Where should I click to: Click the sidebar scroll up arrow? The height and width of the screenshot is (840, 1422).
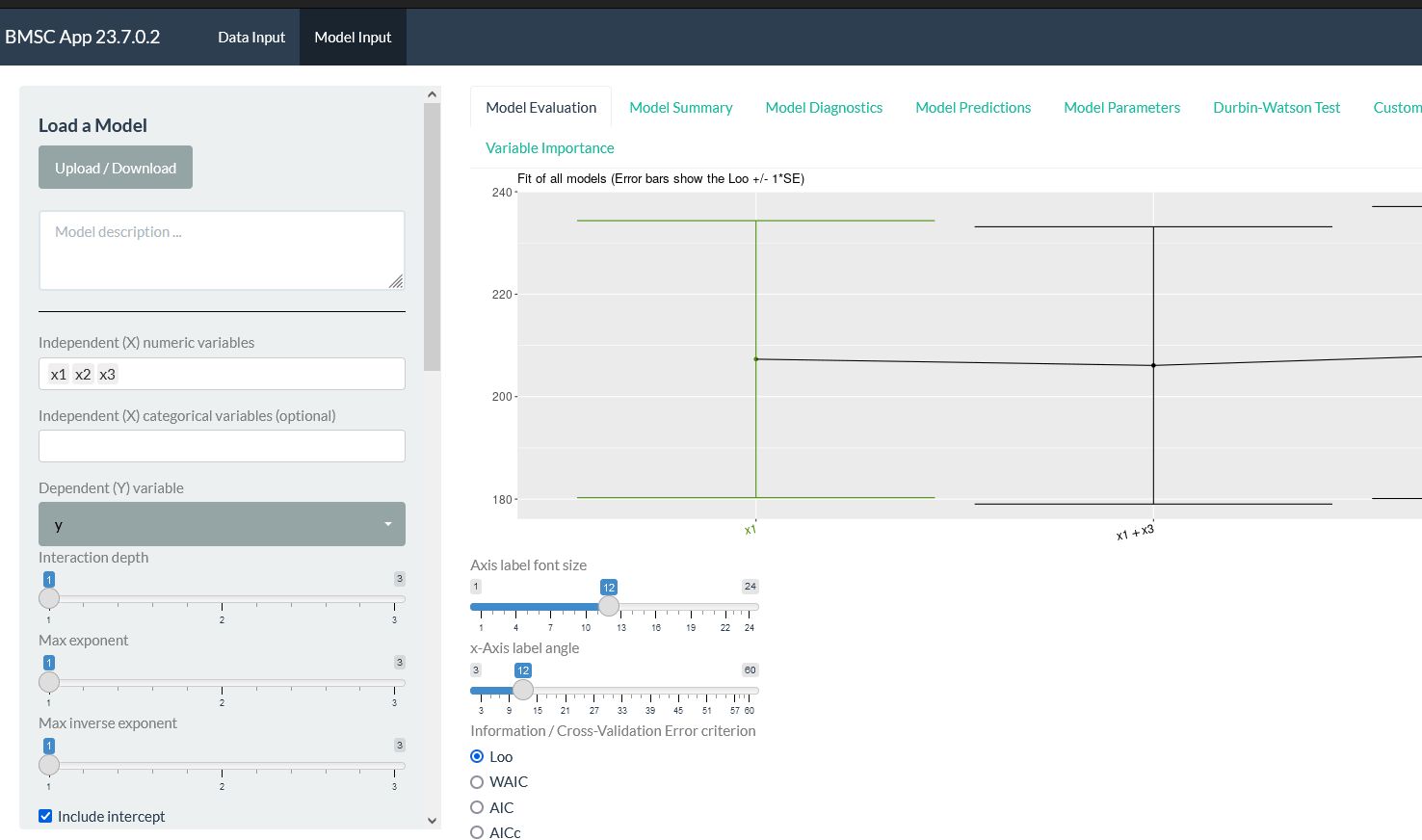click(432, 94)
